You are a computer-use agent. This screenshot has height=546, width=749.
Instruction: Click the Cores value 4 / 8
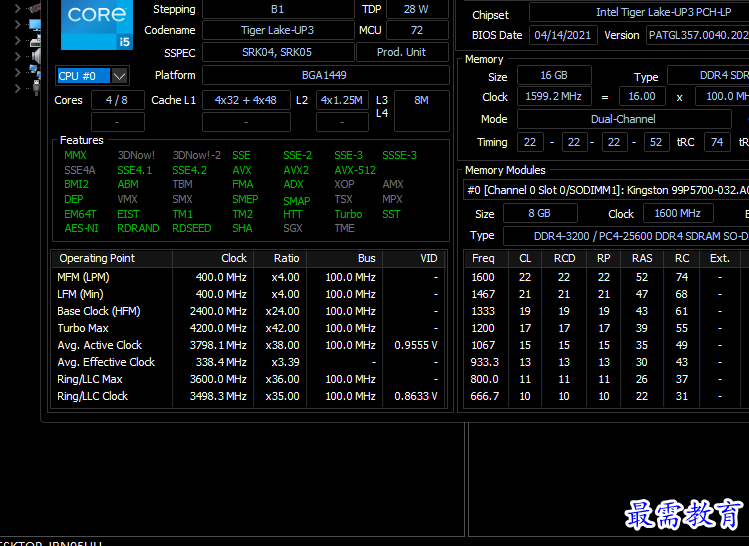pyautogui.click(x=118, y=100)
